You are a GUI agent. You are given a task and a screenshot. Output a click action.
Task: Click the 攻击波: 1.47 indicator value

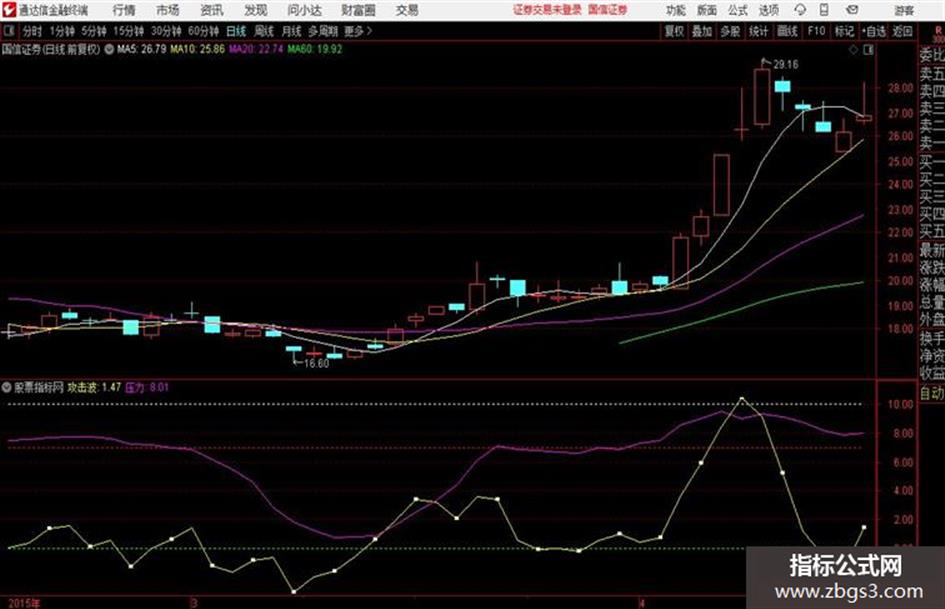[94, 387]
